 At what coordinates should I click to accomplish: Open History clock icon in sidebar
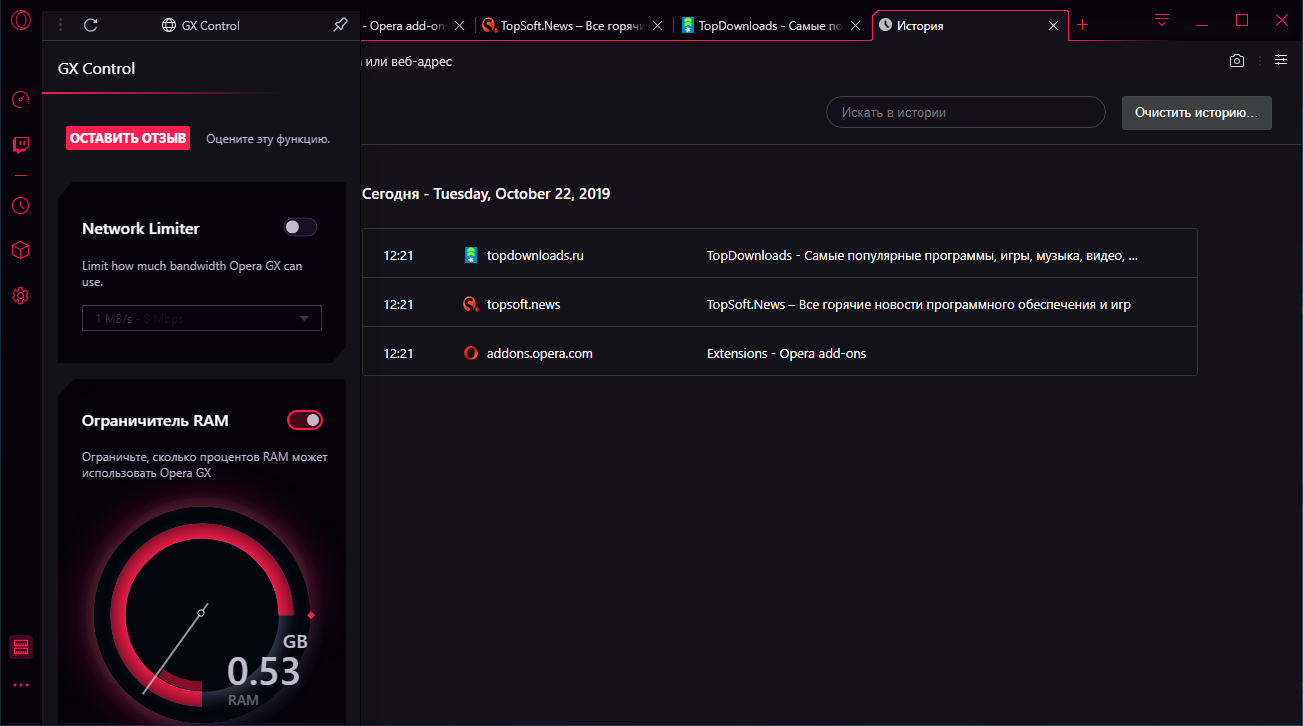click(x=20, y=206)
